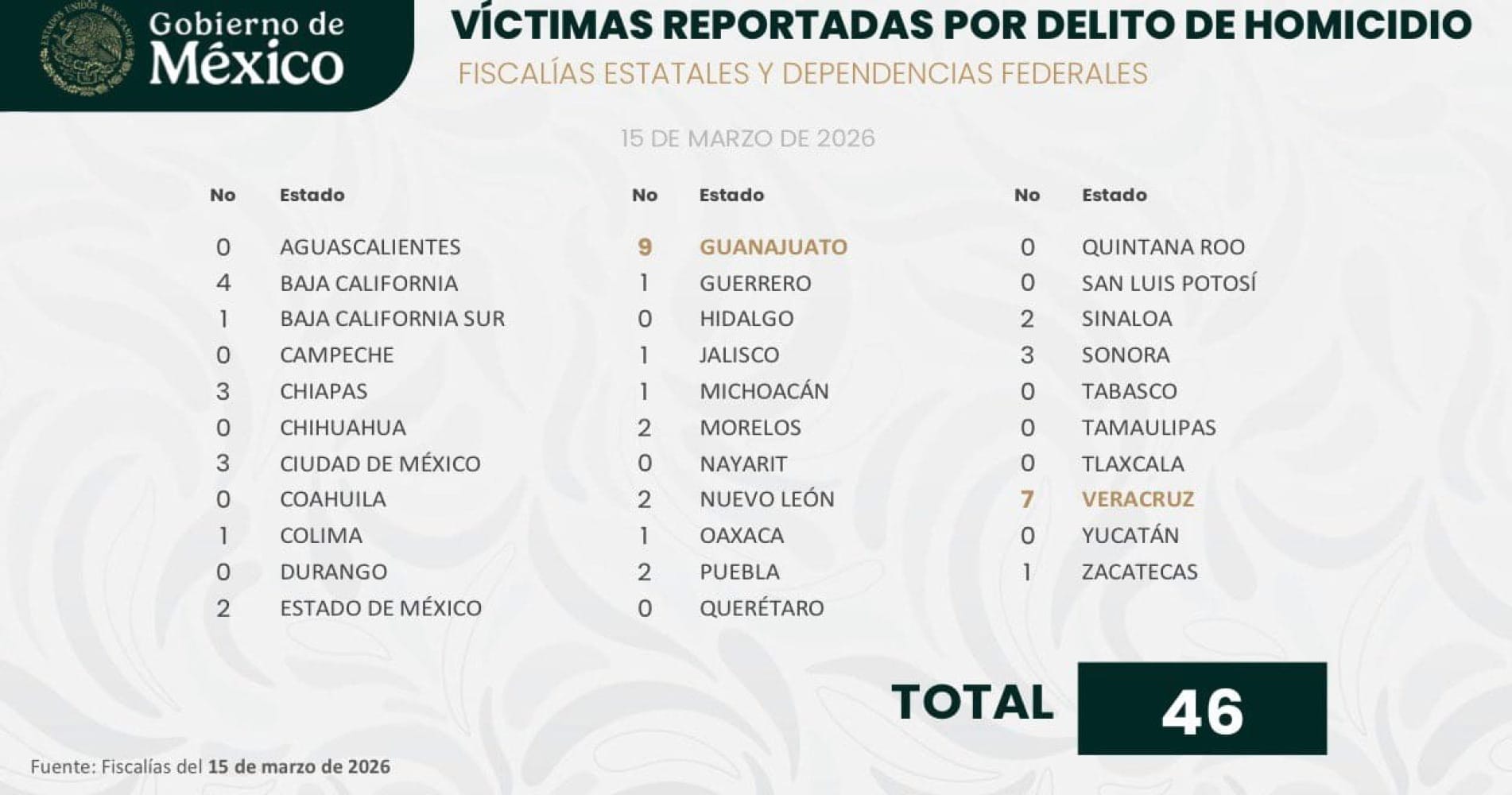Click the Gobierno de México logo text
The image size is (1512, 795).
pyautogui.click(x=246, y=49)
